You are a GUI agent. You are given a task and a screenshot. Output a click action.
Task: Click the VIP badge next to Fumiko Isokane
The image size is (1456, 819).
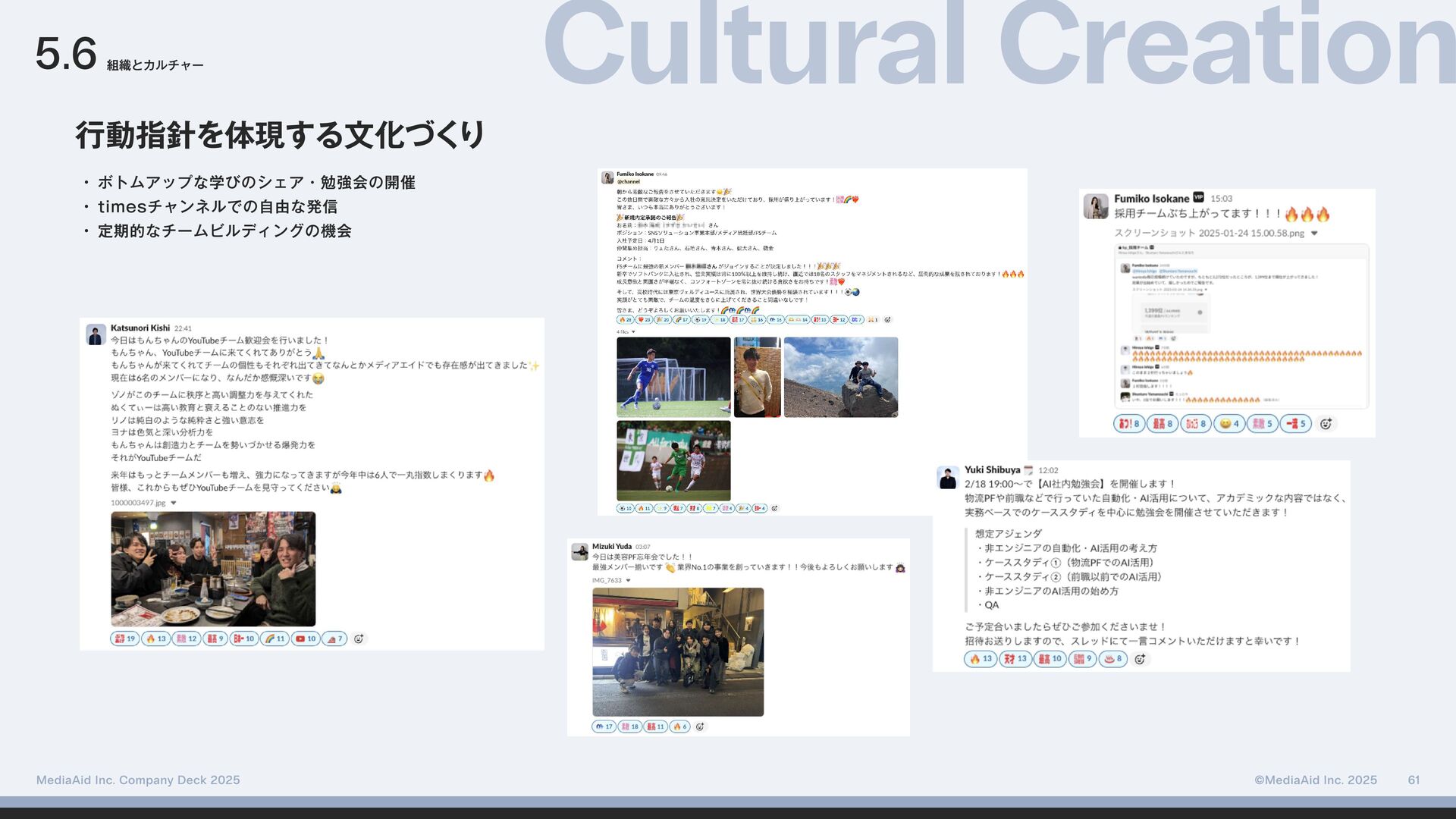pos(1199,197)
